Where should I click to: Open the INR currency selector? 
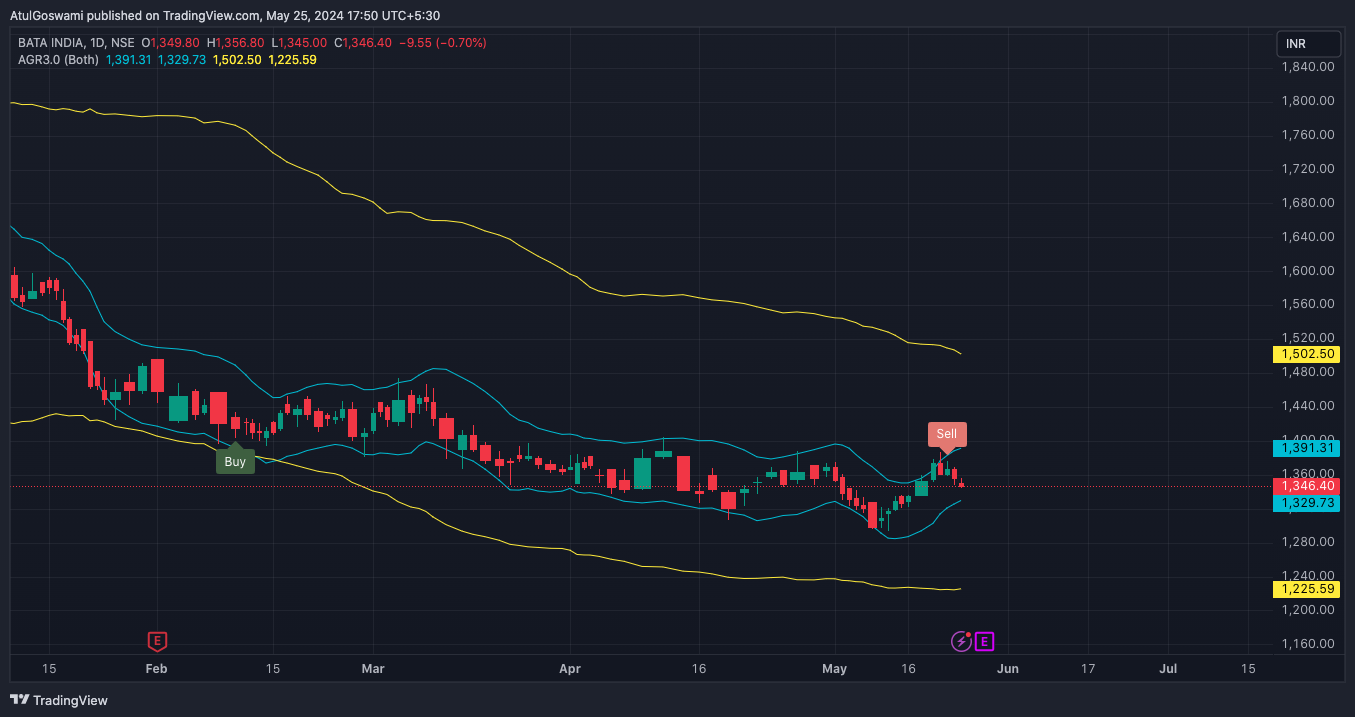tap(1309, 44)
